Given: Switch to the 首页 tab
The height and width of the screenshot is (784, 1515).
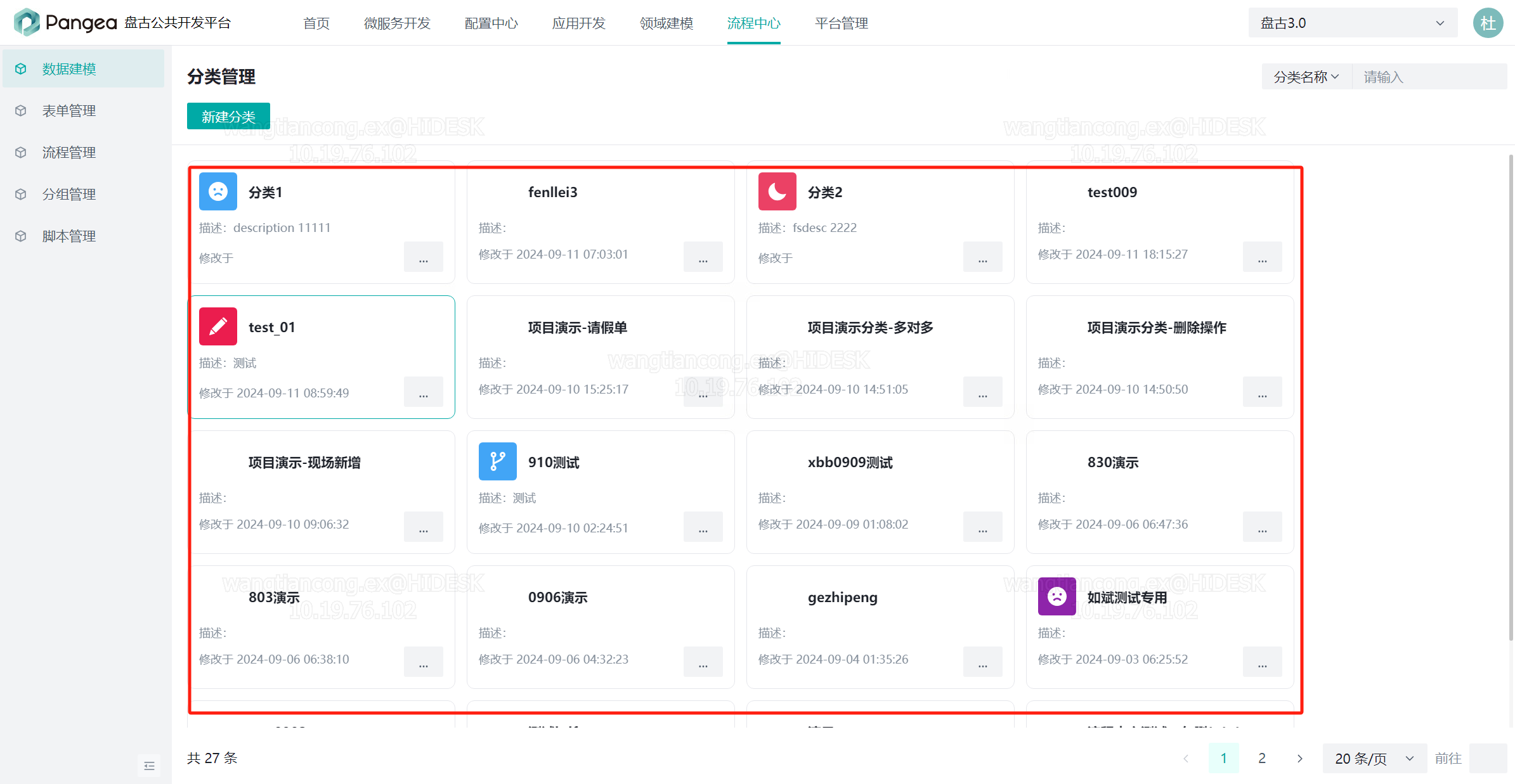Looking at the screenshot, I should click(x=316, y=23).
